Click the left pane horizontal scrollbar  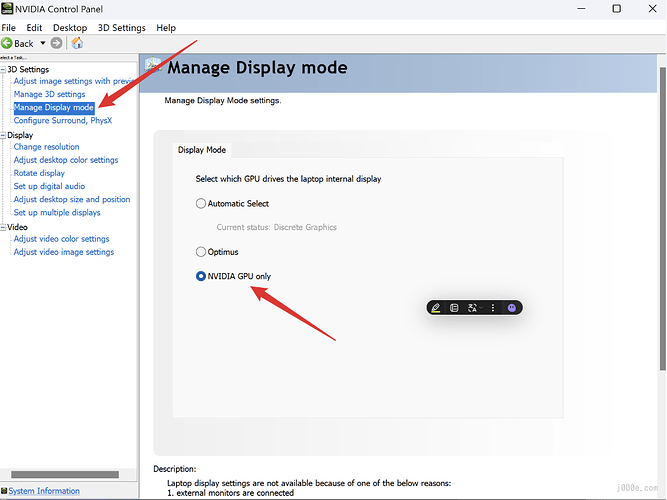(x=65, y=474)
